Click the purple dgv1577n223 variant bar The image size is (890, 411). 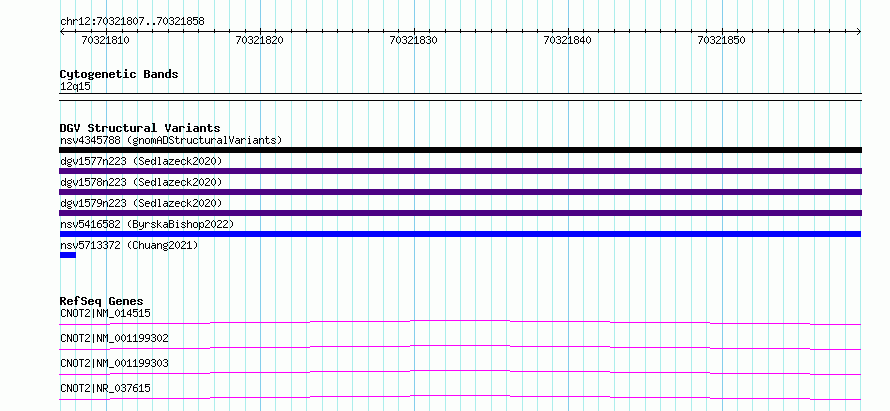coord(460,171)
